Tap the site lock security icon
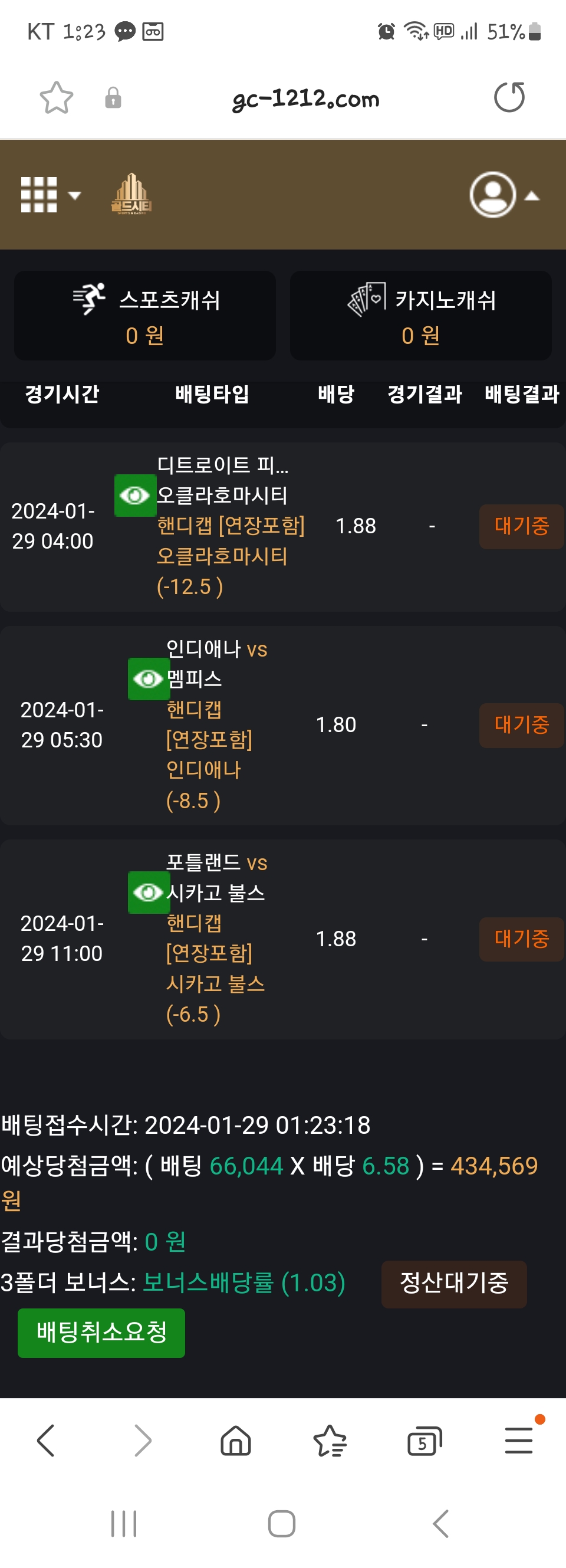 [113, 98]
